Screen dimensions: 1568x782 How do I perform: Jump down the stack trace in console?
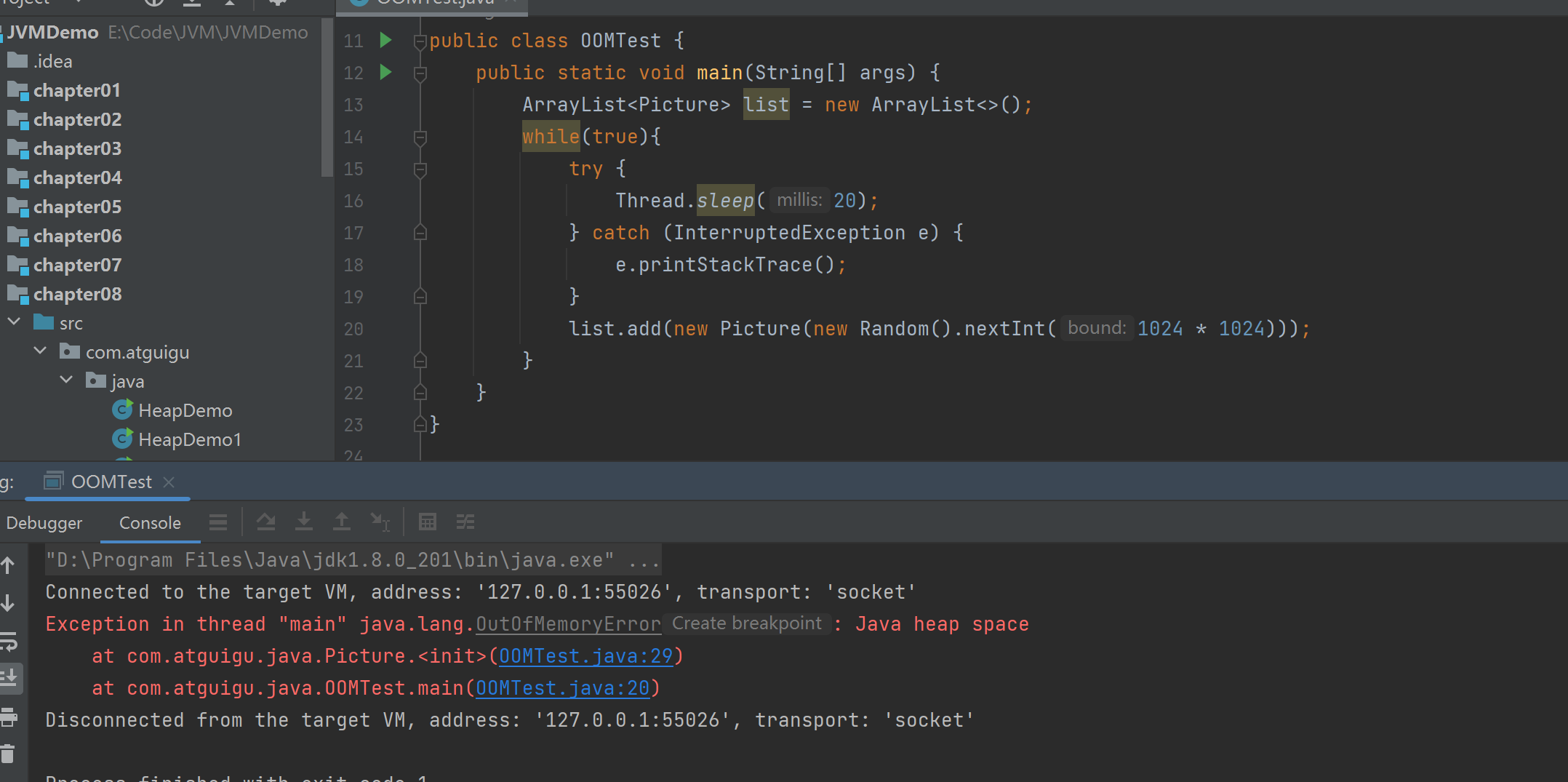point(9,602)
